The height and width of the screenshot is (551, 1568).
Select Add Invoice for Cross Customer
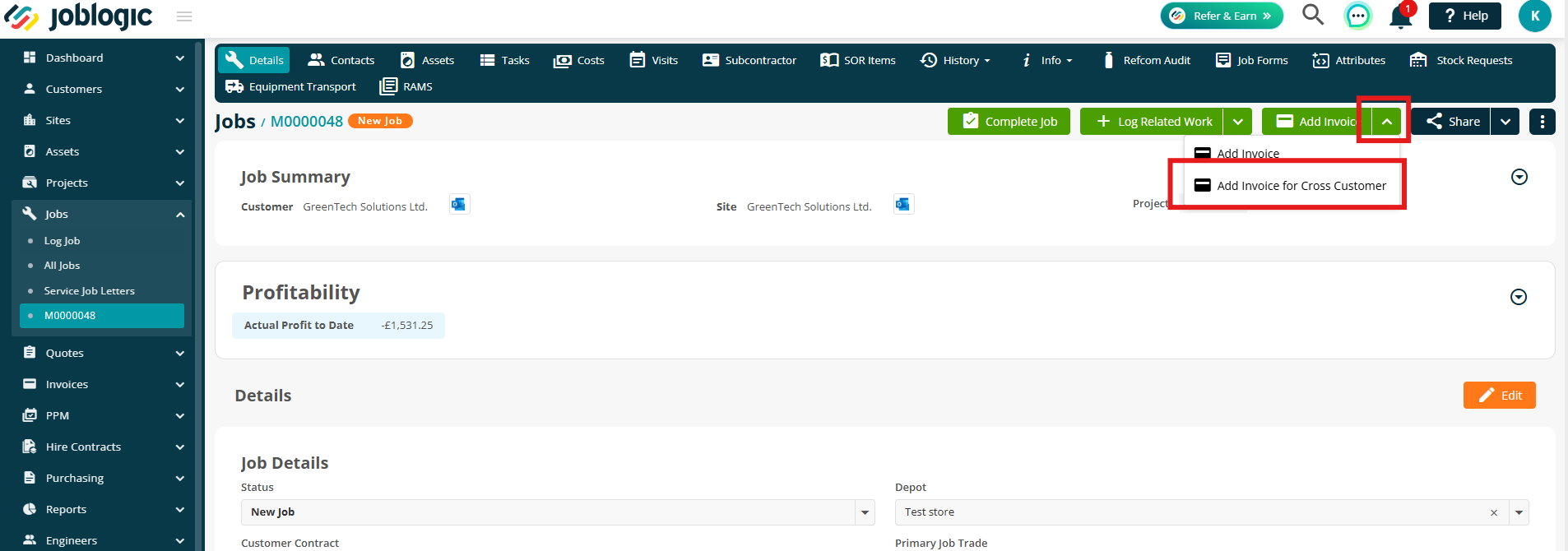point(1291,186)
